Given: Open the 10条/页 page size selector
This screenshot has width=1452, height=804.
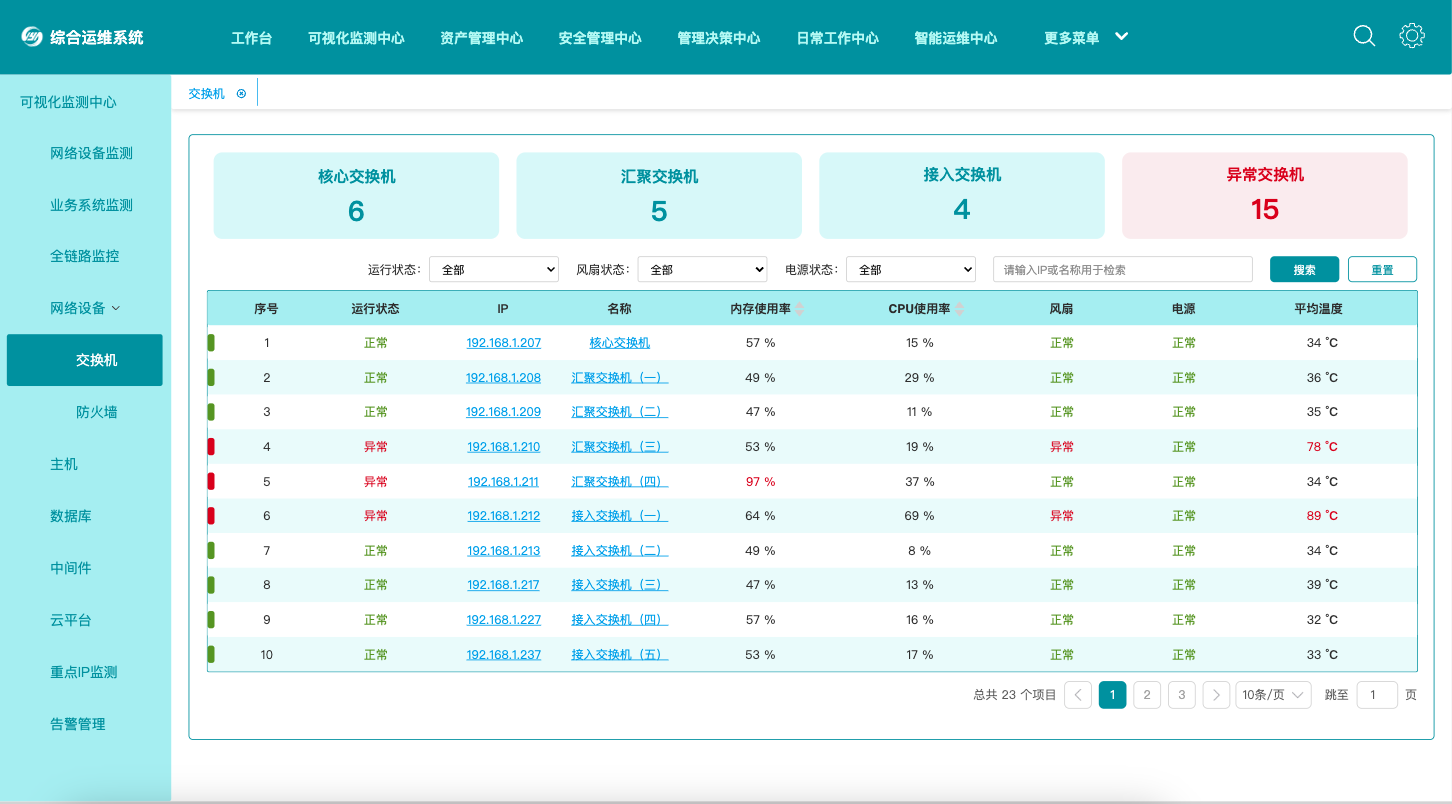Looking at the screenshot, I should (x=1273, y=695).
